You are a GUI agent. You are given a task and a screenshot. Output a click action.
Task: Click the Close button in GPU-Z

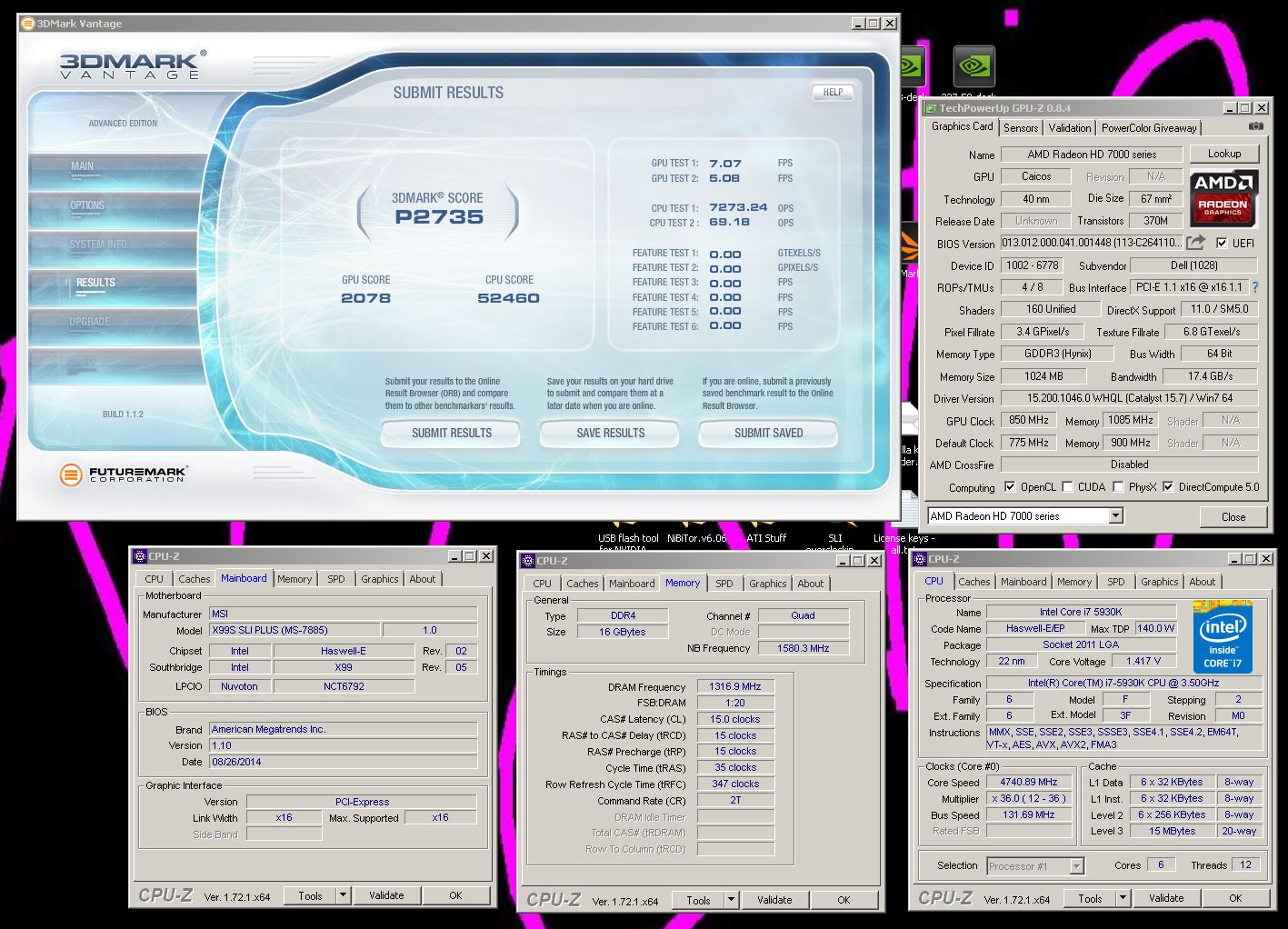coord(1233,516)
